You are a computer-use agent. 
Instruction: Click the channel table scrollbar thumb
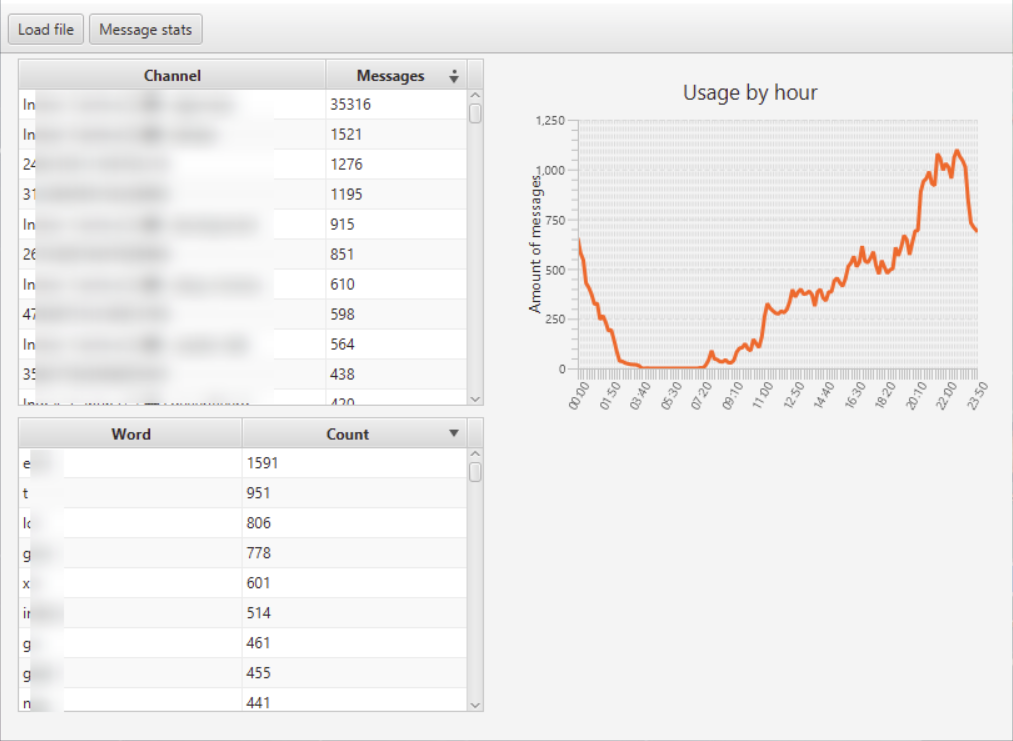475,114
